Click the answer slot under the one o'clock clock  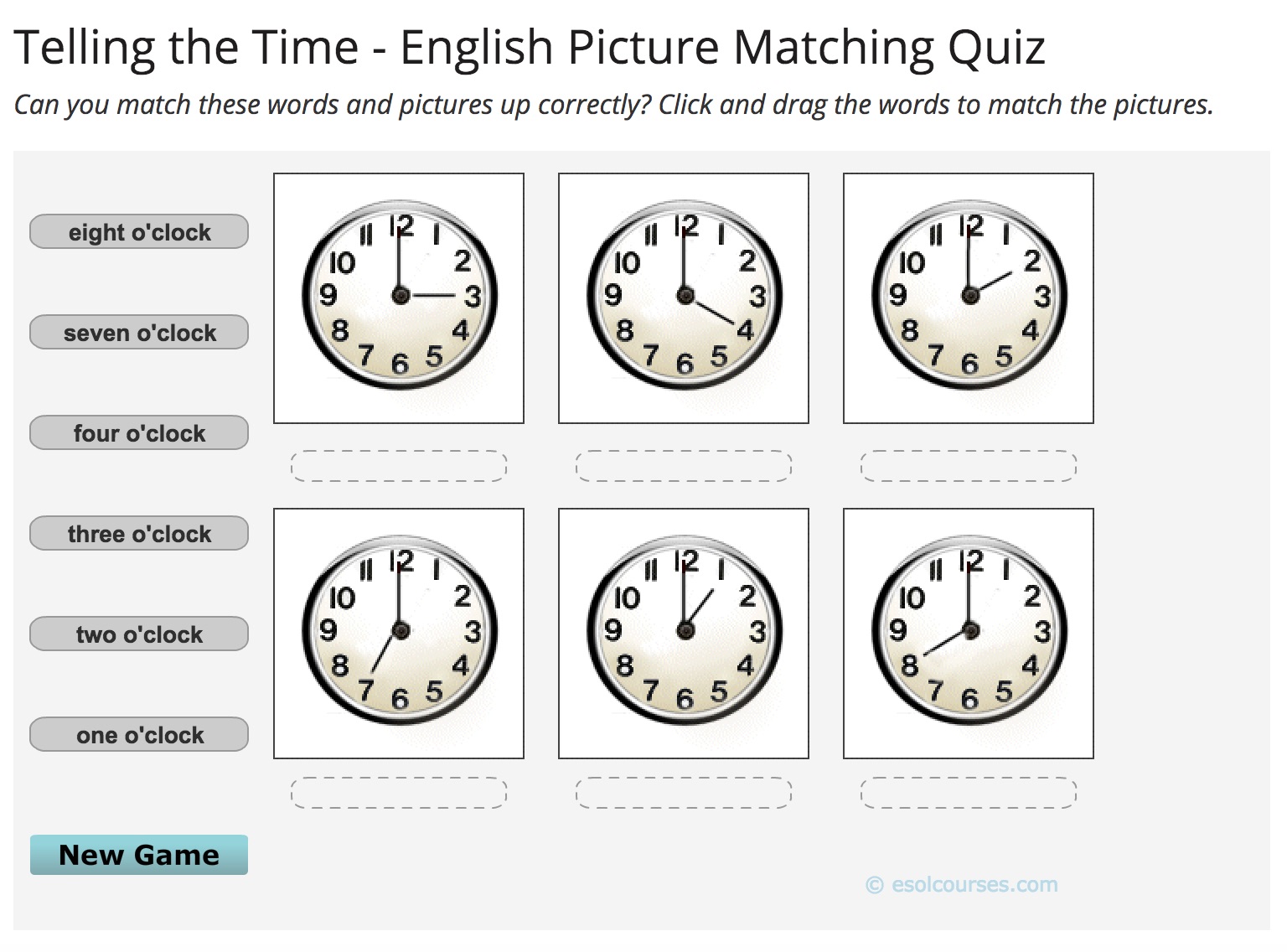(x=684, y=793)
